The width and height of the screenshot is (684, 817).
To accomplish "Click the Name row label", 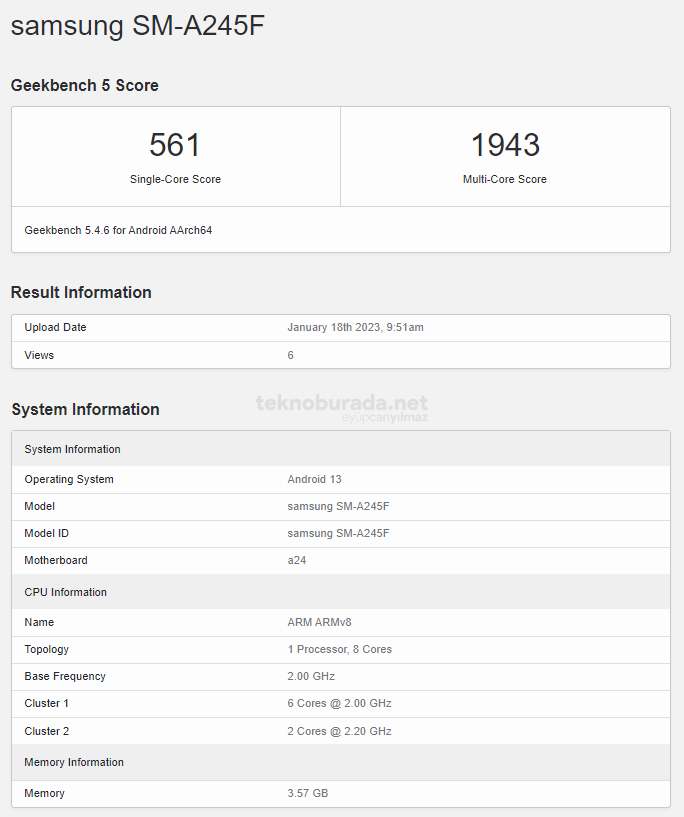I will pyautogui.click(x=39, y=623).
